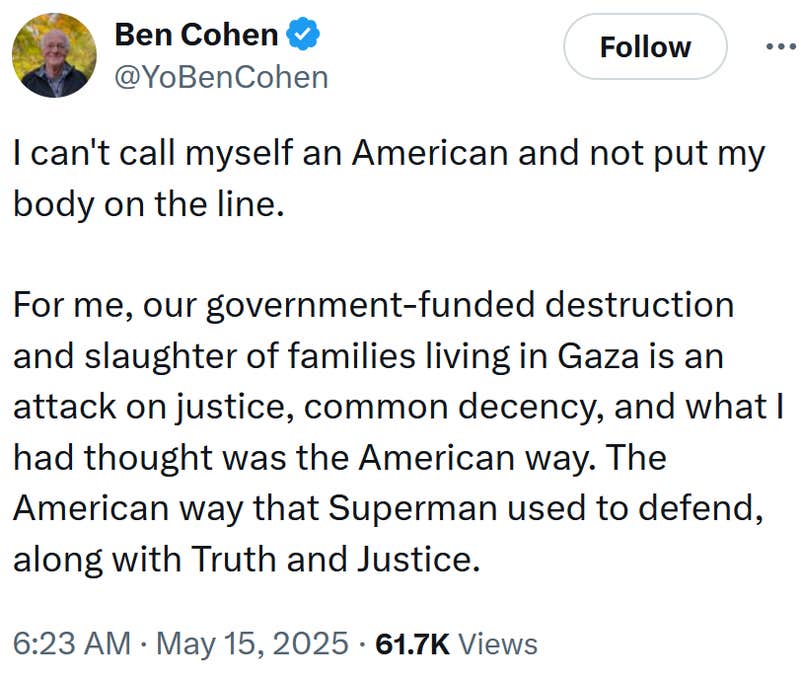Viewport: 800px width, 681px height.
Task: Click the Views label beside the count
Action: point(498,643)
